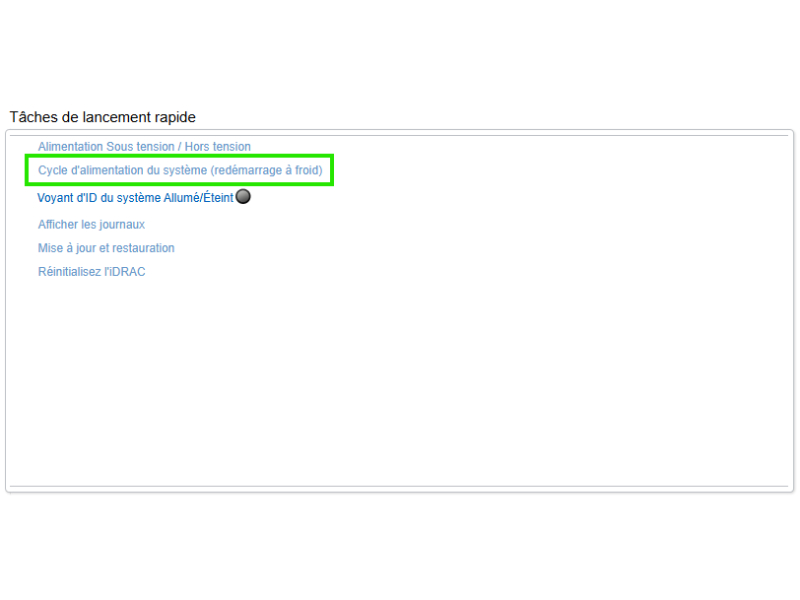Click the Tâches de lancement rapide heading
This screenshot has width=800, height=600.
[102, 117]
